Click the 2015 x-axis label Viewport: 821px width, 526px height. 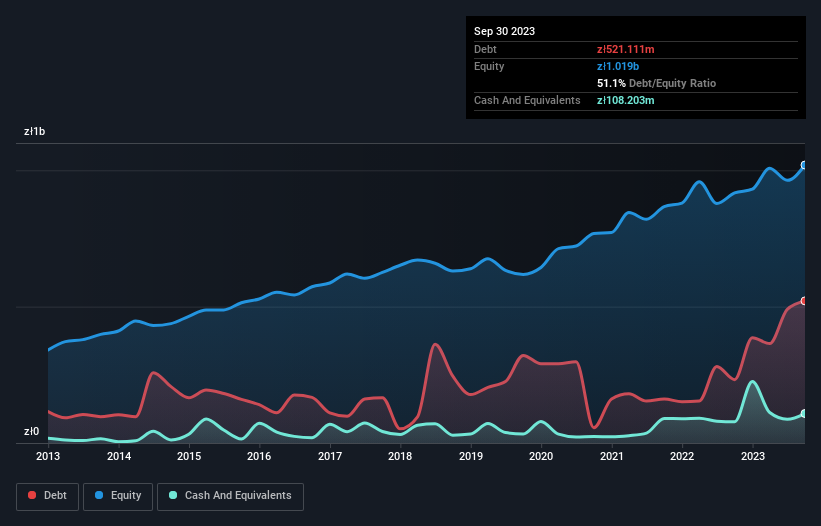[x=189, y=456]
